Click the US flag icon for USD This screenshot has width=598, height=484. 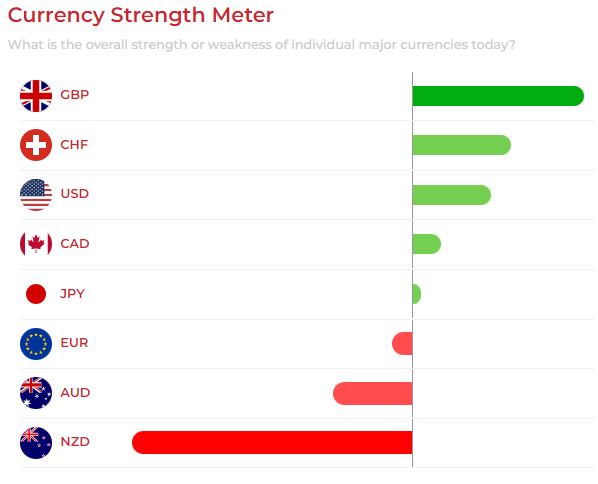[36, 195]
